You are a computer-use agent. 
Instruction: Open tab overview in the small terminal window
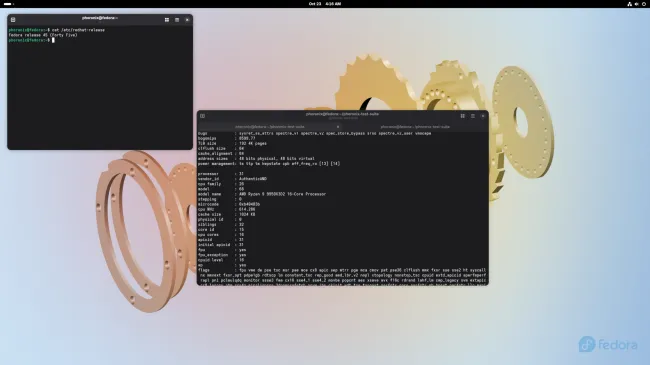click(167, 19)
